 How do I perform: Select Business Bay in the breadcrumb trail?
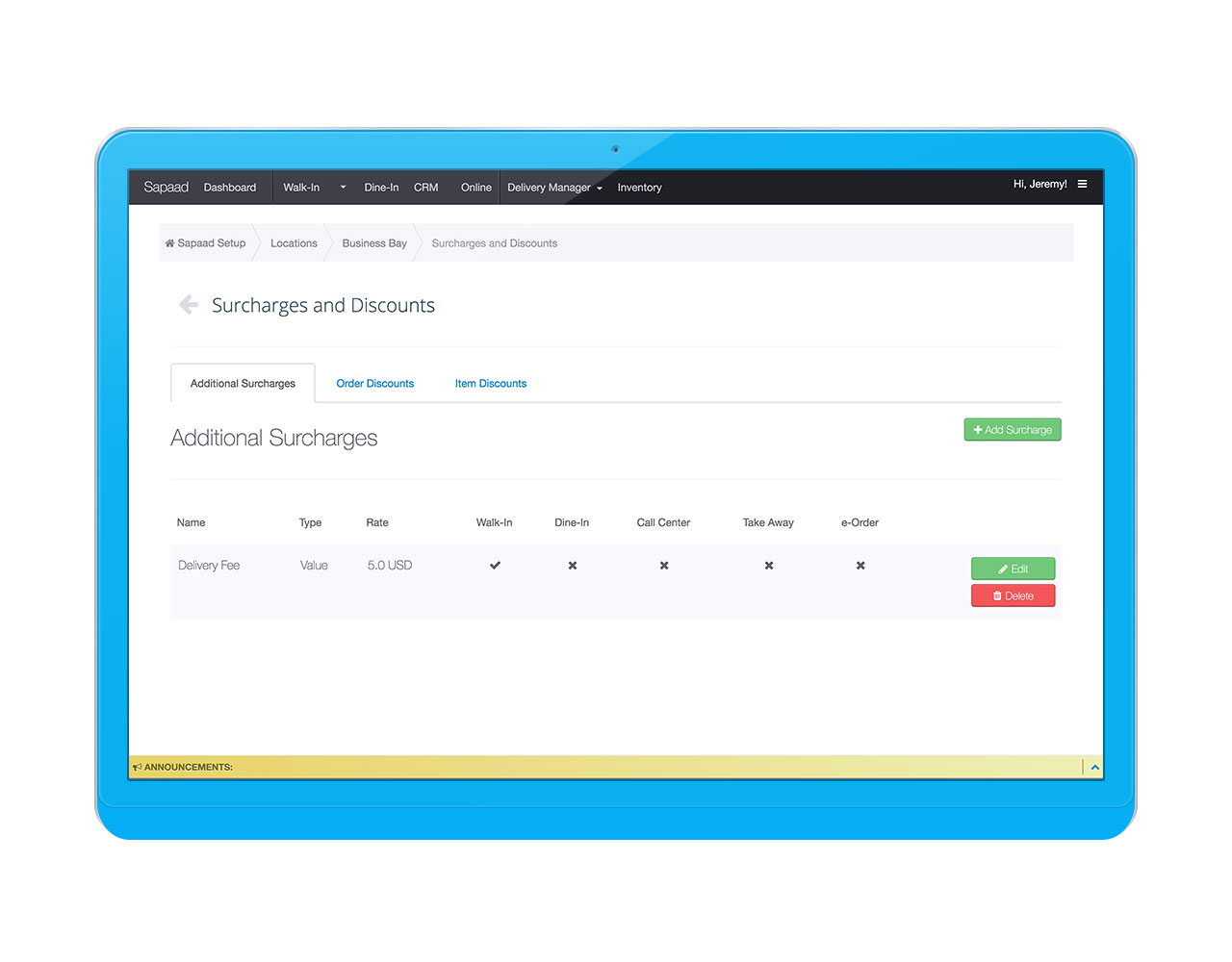(374, 242)
